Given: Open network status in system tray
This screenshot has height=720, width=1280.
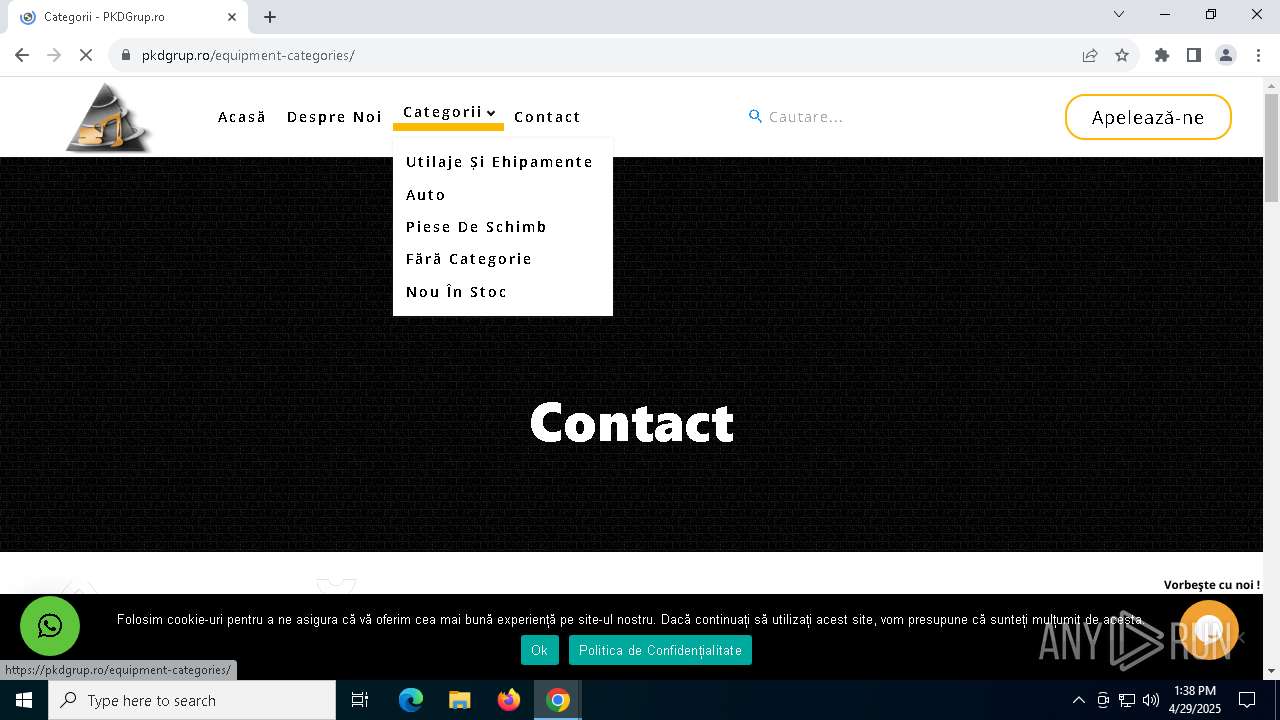Looking at the screenshot, I should tap(1127, 700).
